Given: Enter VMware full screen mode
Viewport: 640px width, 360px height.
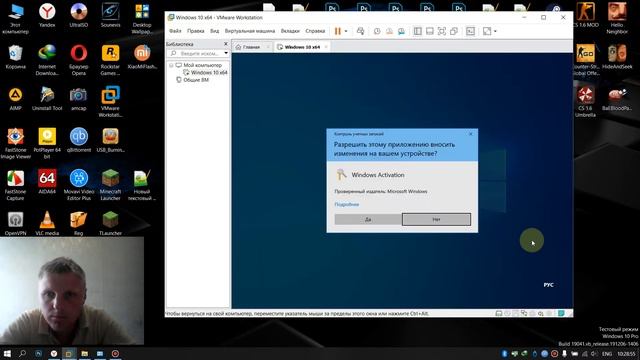Looking at the screenshot, I should (442, 31).
